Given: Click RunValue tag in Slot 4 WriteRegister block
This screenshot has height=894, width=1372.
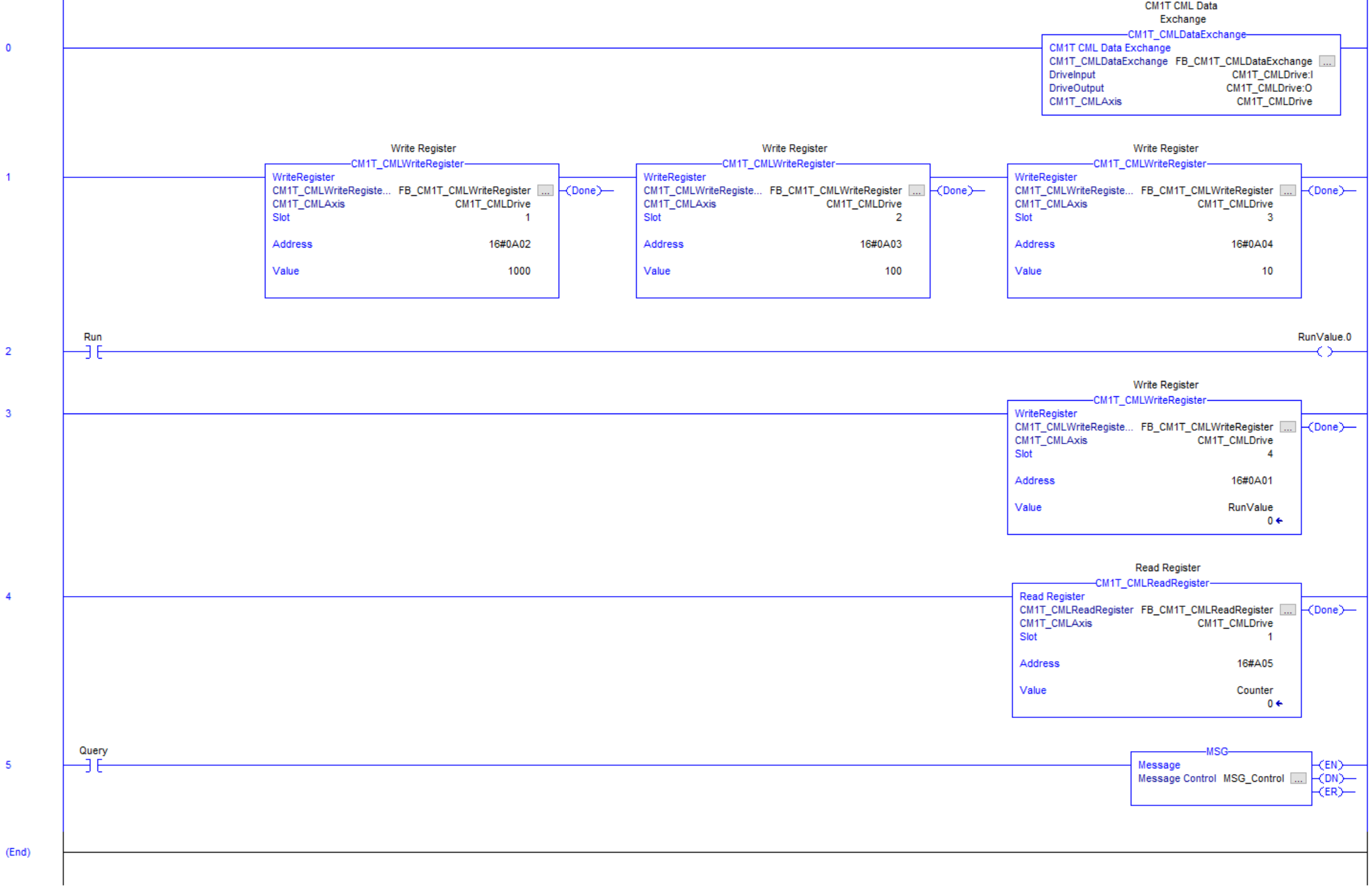Looking at the screenshot, I should pyautogui.click(x=1250, y=507).
